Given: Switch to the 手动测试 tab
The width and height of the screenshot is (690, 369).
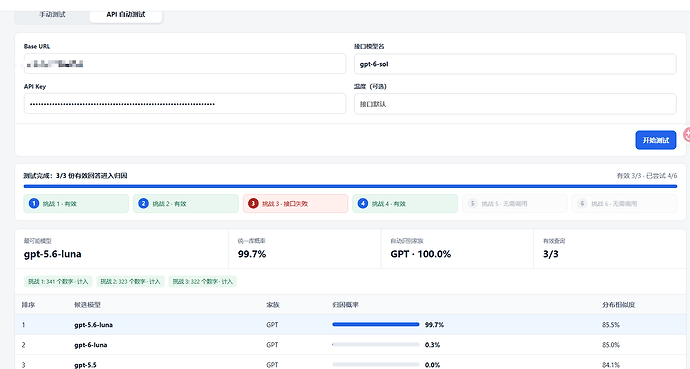Looking at the screenshot, I should [x=52, y=15].
